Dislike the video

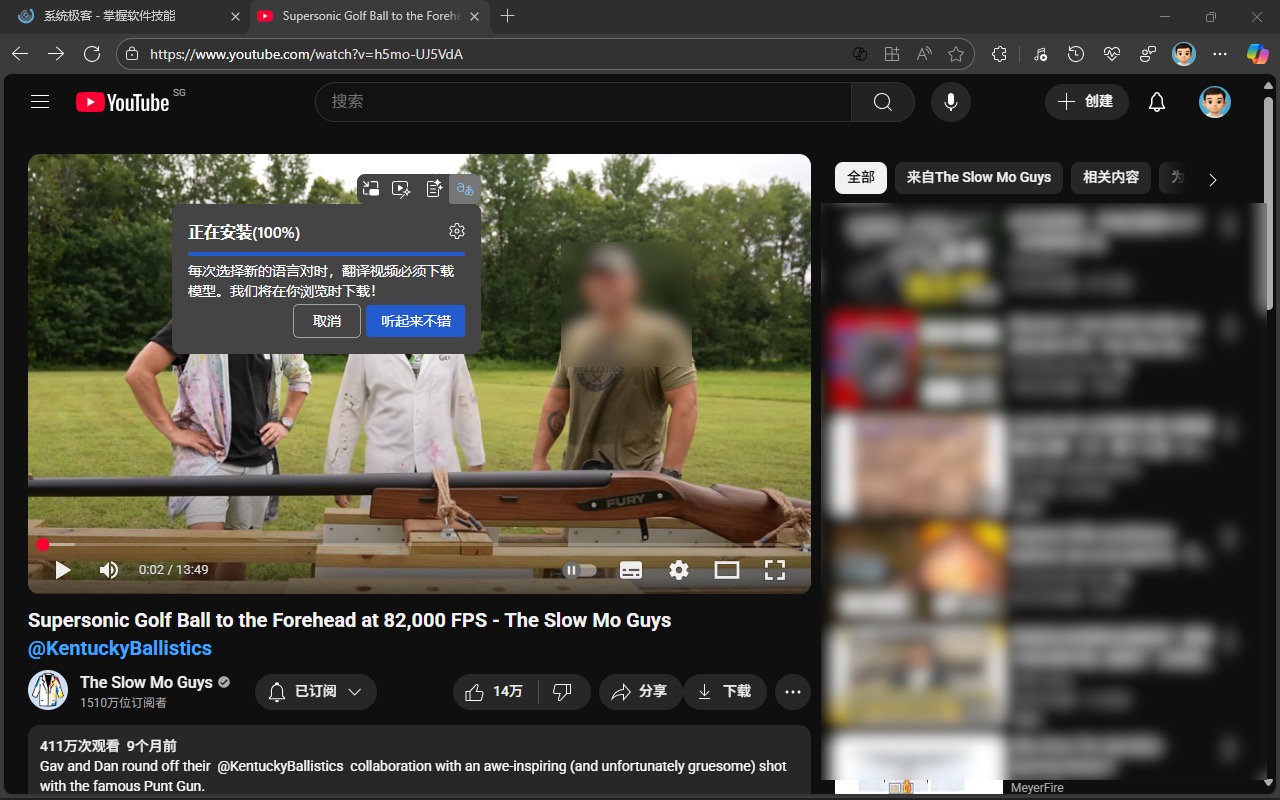click(562, 692)
